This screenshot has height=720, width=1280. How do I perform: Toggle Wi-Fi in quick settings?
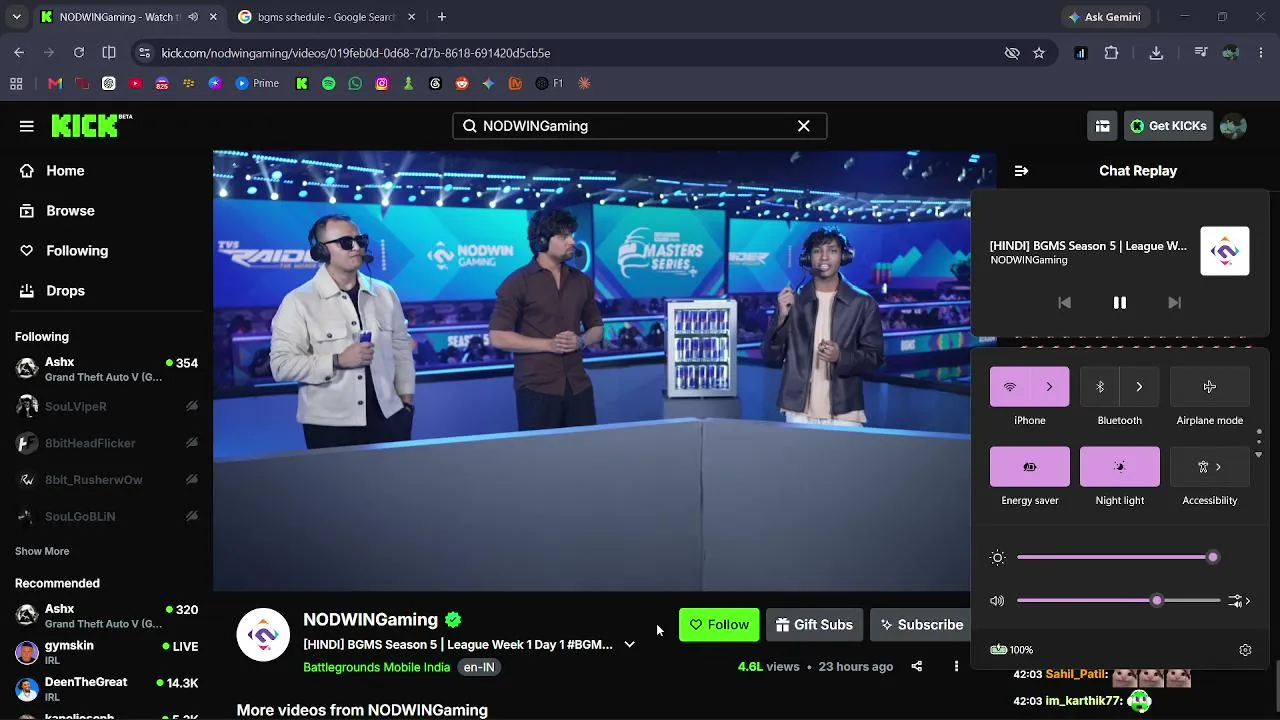point(1010,387)
